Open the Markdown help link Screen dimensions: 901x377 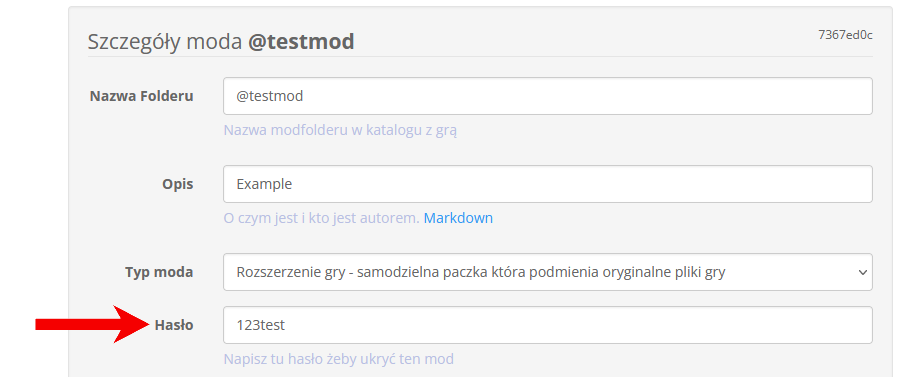pyautogui.click(x=458, y=218)
